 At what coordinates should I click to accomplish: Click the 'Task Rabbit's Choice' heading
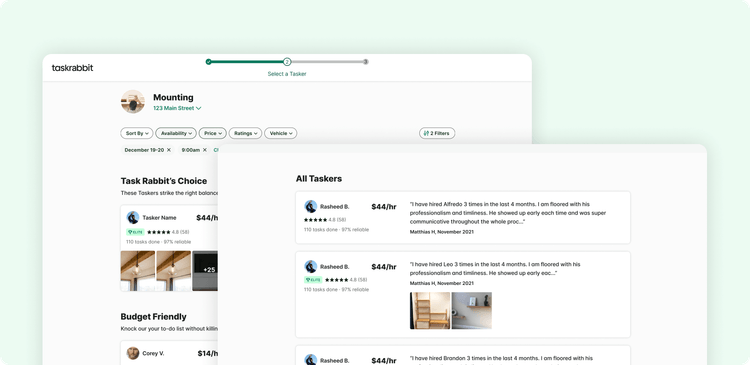[x=164, y=181]
